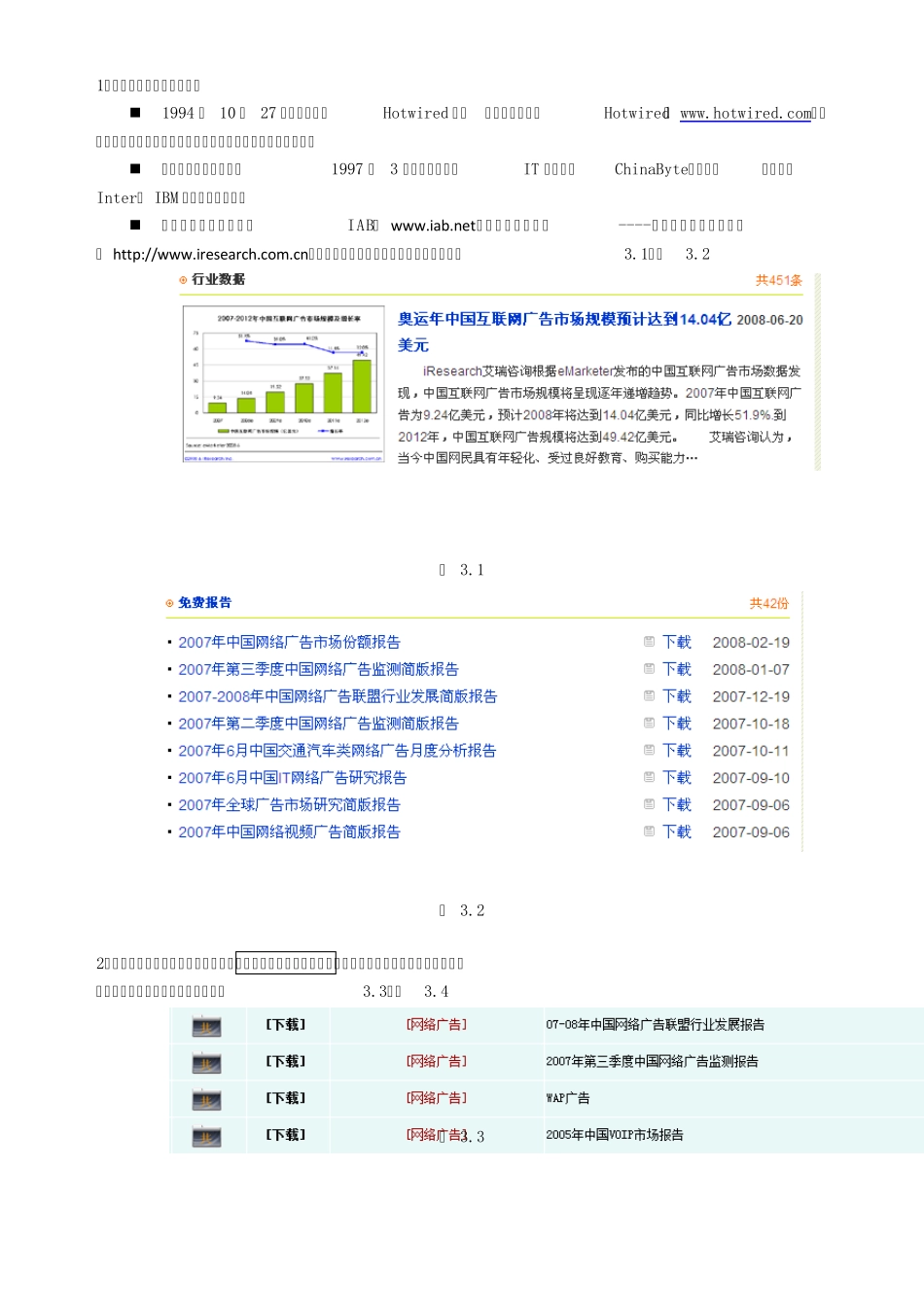The height and width of the screenshot is (1309, 924).
Task: Click the date 2007-10-11
Action: [751, 752]
